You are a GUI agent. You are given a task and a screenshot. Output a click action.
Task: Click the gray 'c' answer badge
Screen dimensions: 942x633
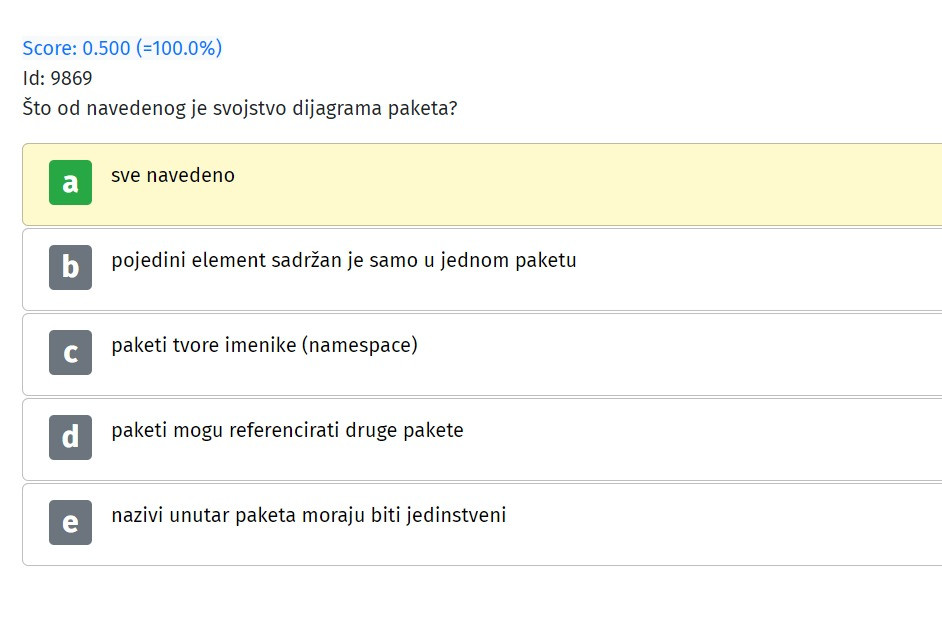click(70, 353)
